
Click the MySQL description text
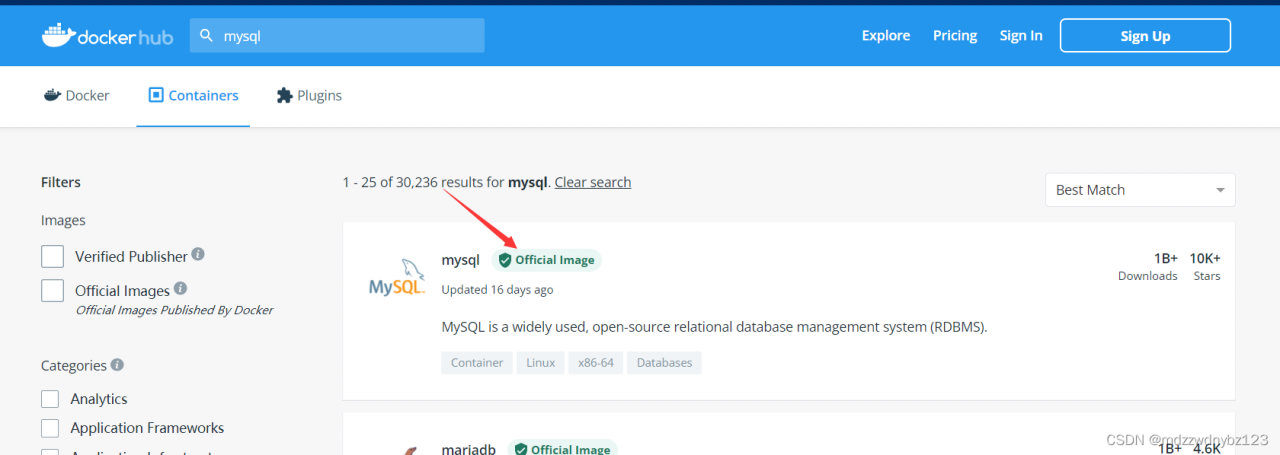coord(714,327)
